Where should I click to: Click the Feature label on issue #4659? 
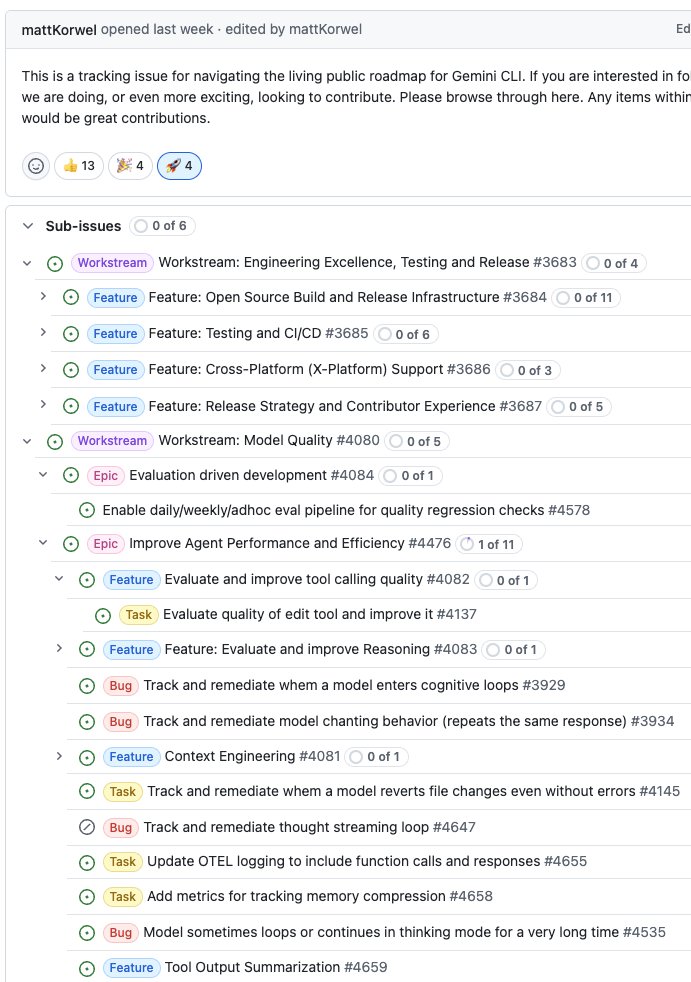(131, 968)
